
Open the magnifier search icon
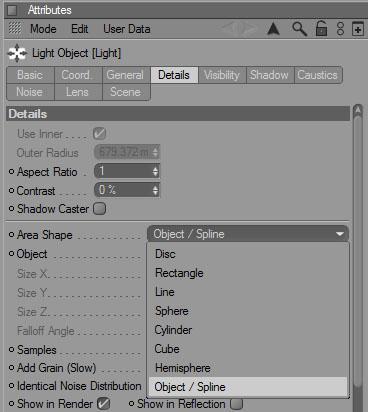pyautogui.click(x=299, y=29)
